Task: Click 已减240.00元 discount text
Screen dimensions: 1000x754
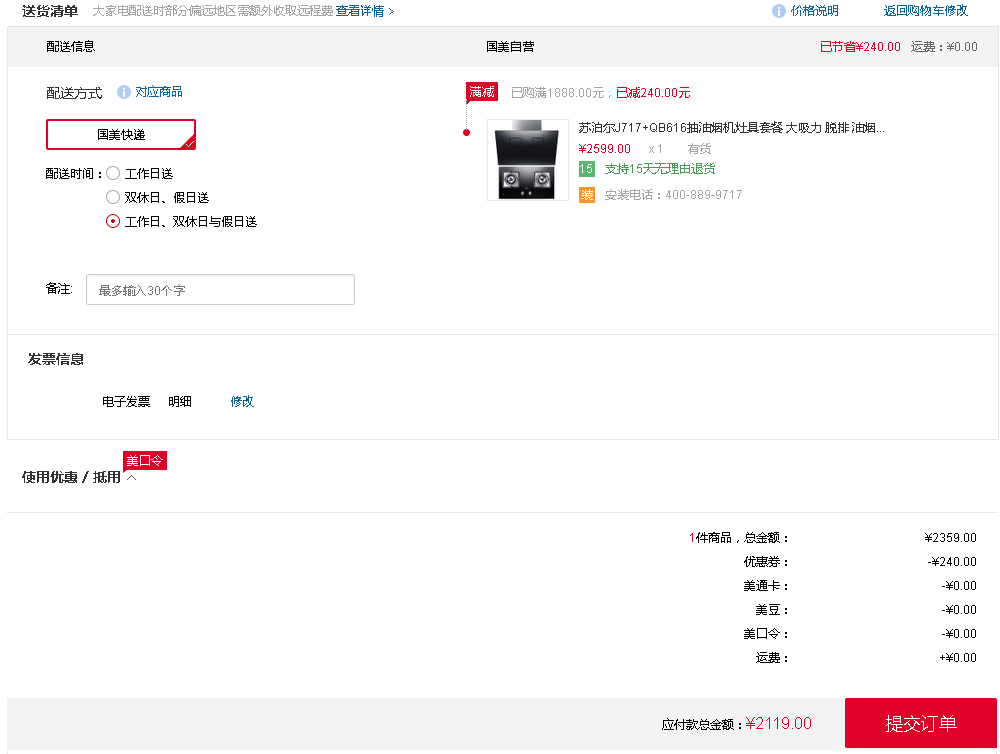Action: tap(653, 92)
